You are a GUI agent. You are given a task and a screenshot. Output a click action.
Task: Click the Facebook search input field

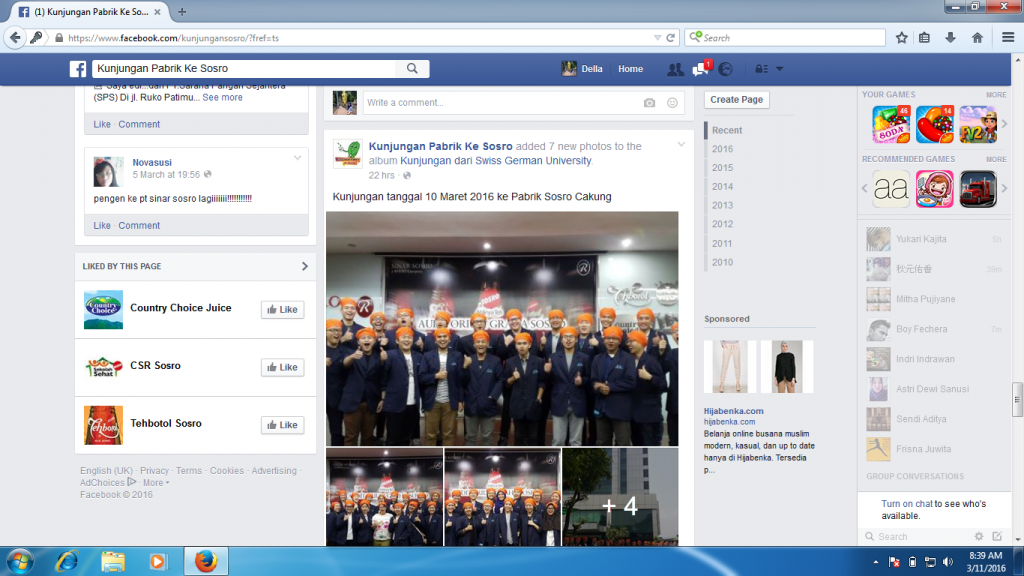click(x=244, y=69)
